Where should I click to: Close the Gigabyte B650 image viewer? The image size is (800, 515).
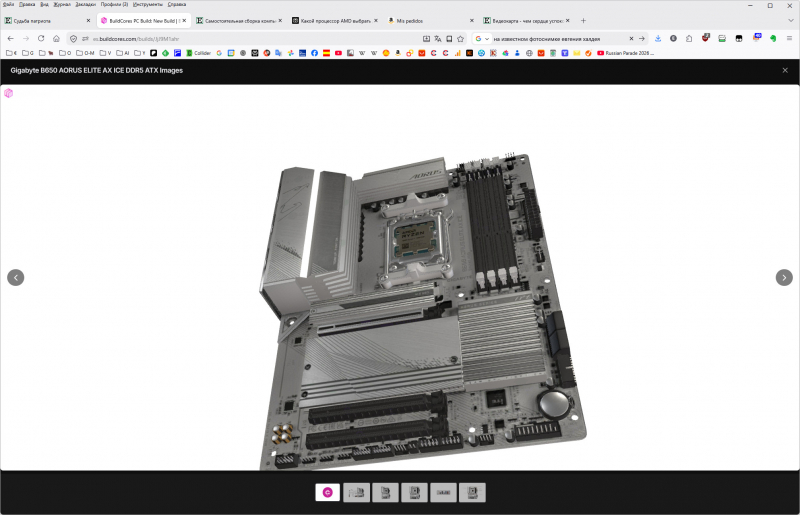click(x=785, y=70)
